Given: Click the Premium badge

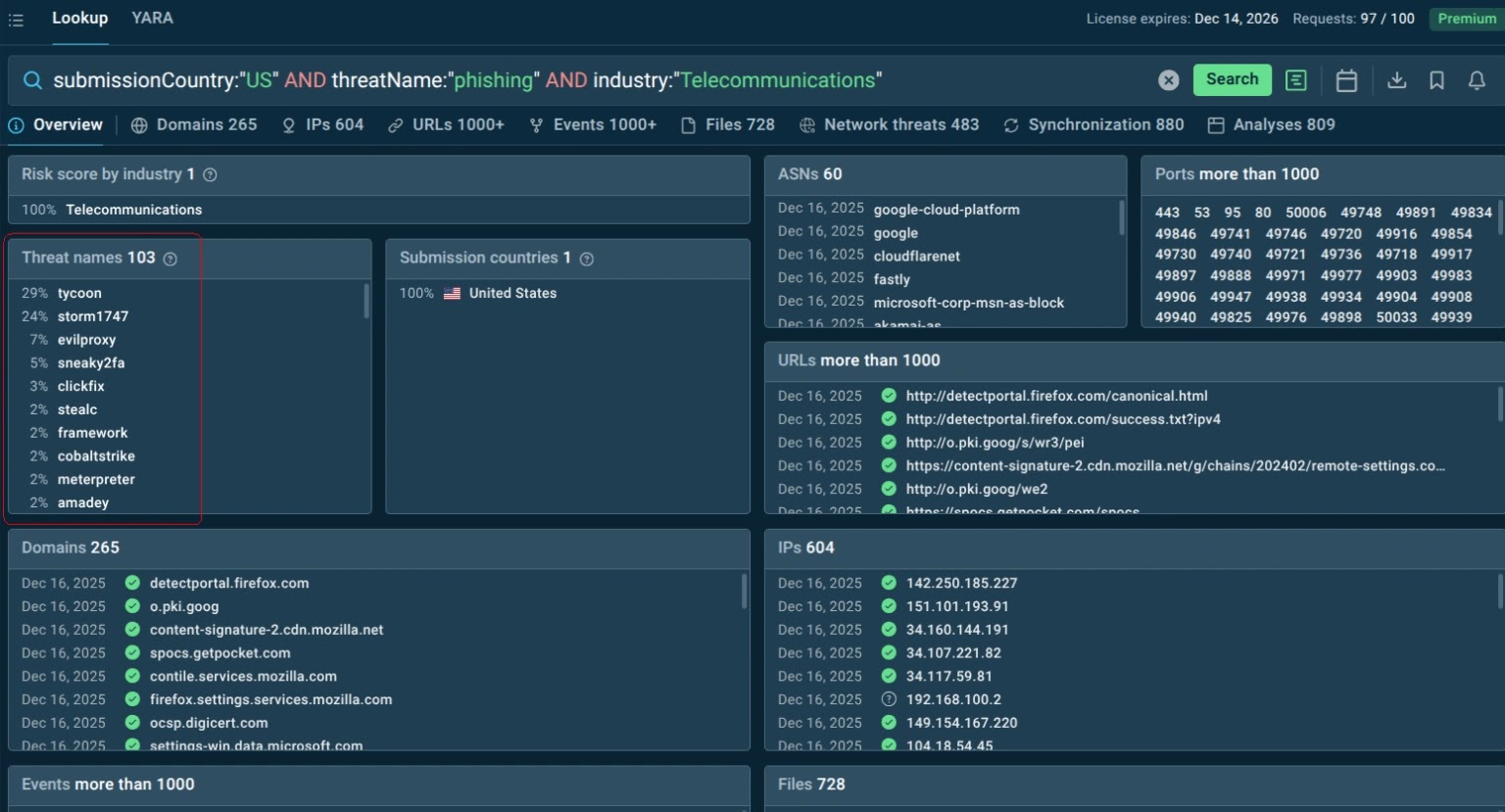Looking at the screenshot, I should [1466, 19].
